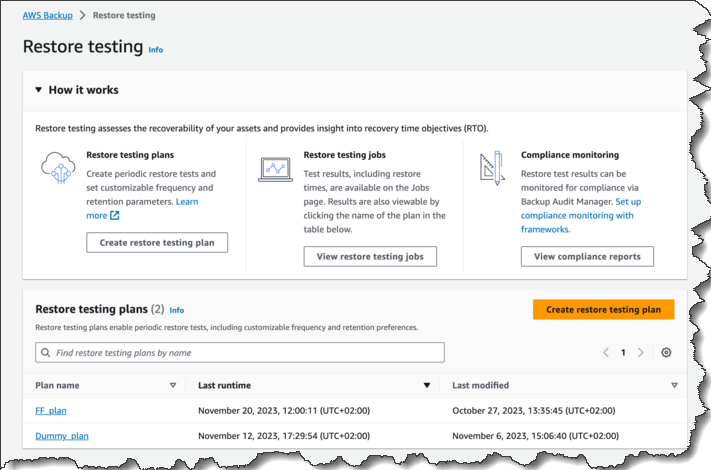
Task: Click Info link next to Restore testing title
Action: point(156,50)
